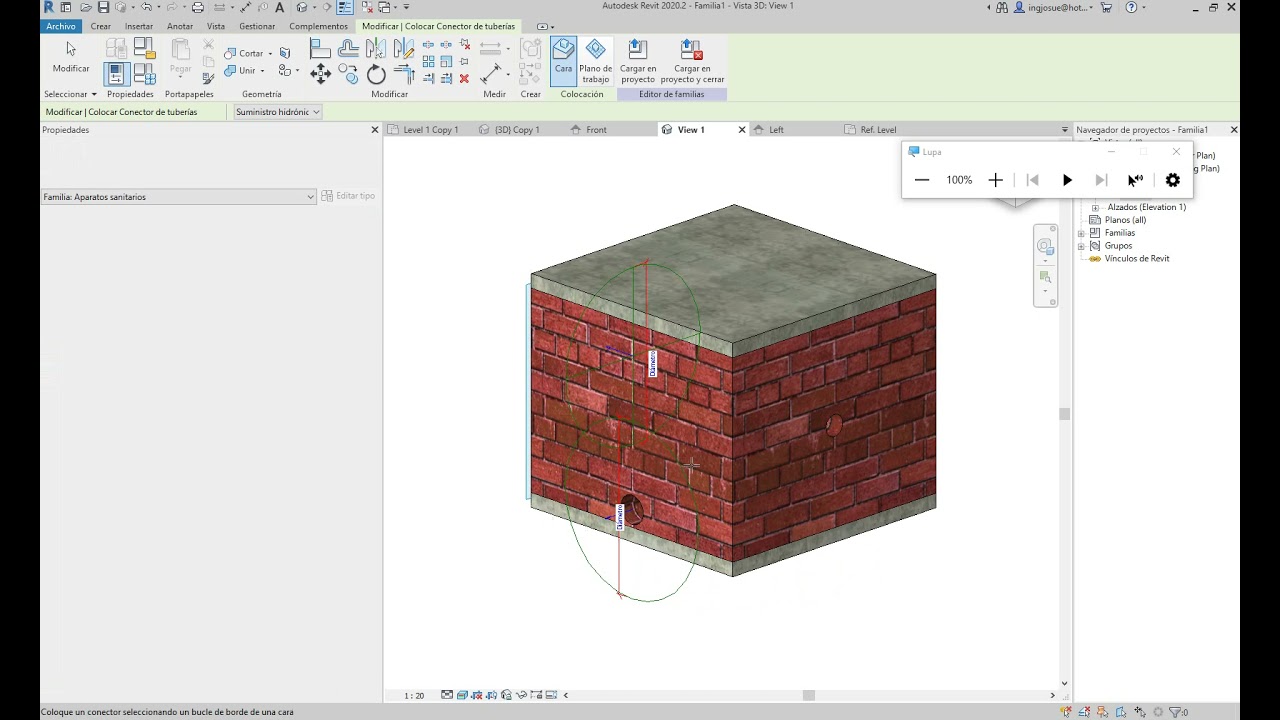Close the View 1 tab
The width and height of the screenshot is (1280, 720).
(x=742, y=130)
